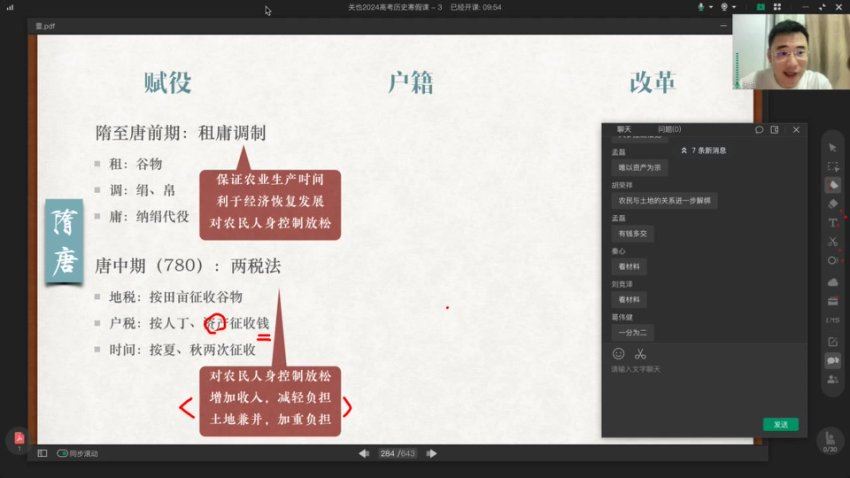The image size is (850, 478).
Task: Click the scissors screenshot icon in chat
Action: pyautogui.click(x=640, y=354)
